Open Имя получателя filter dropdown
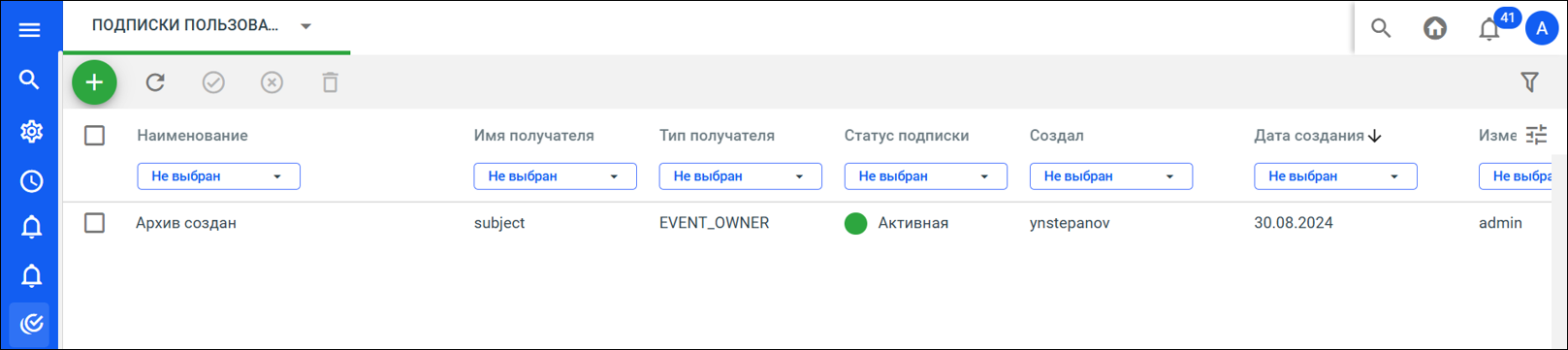1568x350 pixels. [x=555, y=176]
